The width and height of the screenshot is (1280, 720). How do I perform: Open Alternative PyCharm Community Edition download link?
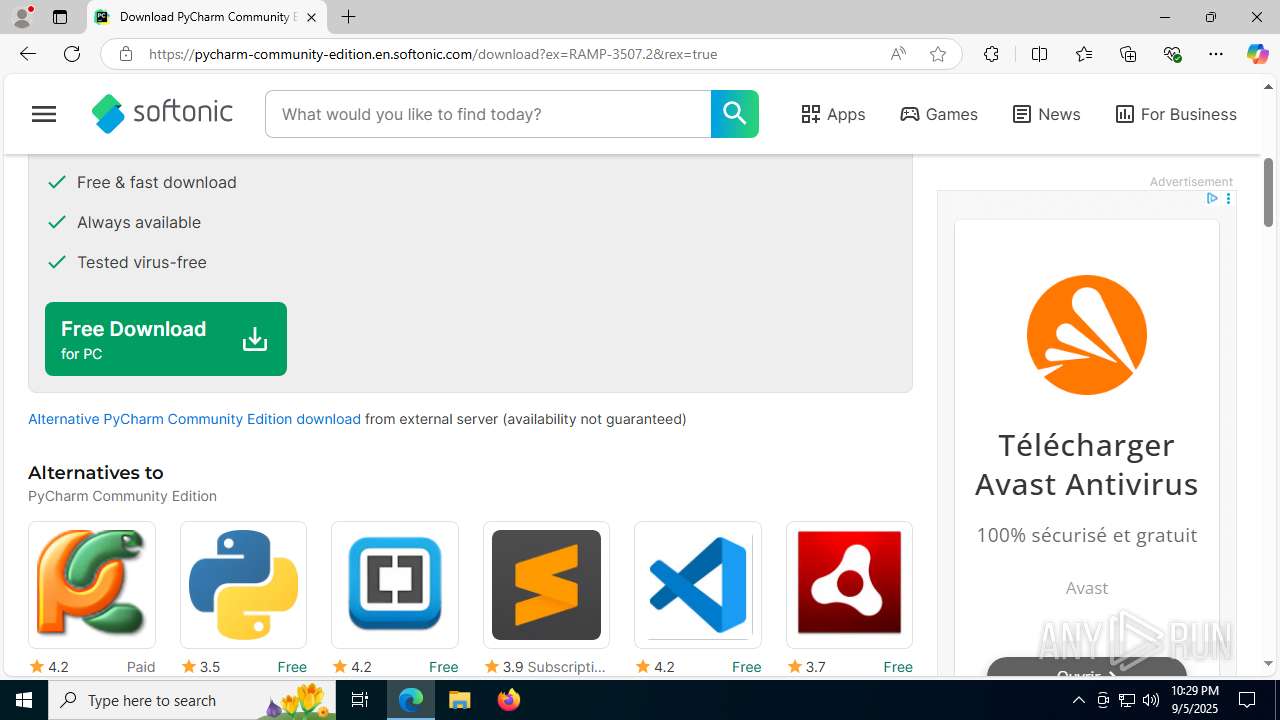click(x=194, y=419)
